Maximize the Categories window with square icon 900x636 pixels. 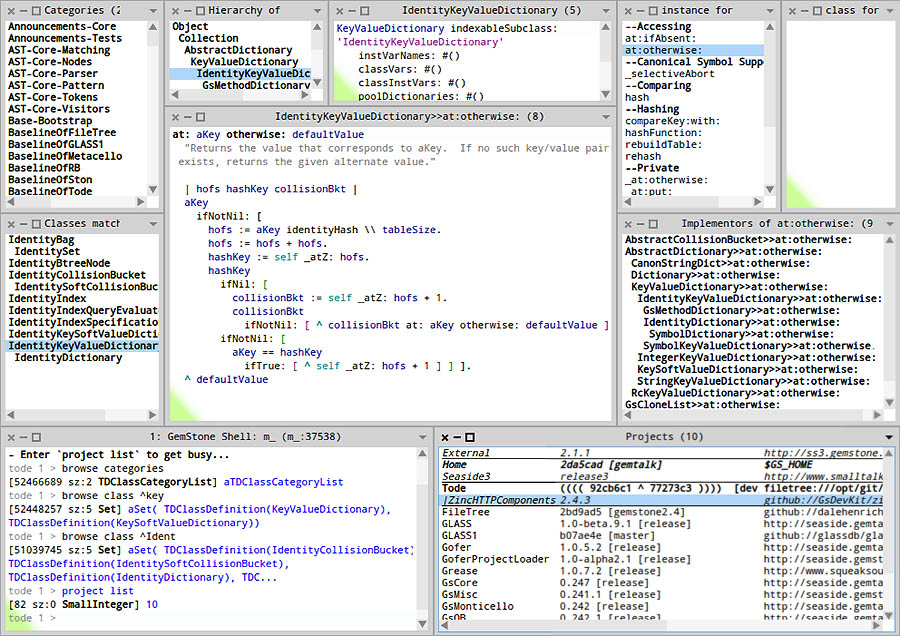(x=36, y=11)
